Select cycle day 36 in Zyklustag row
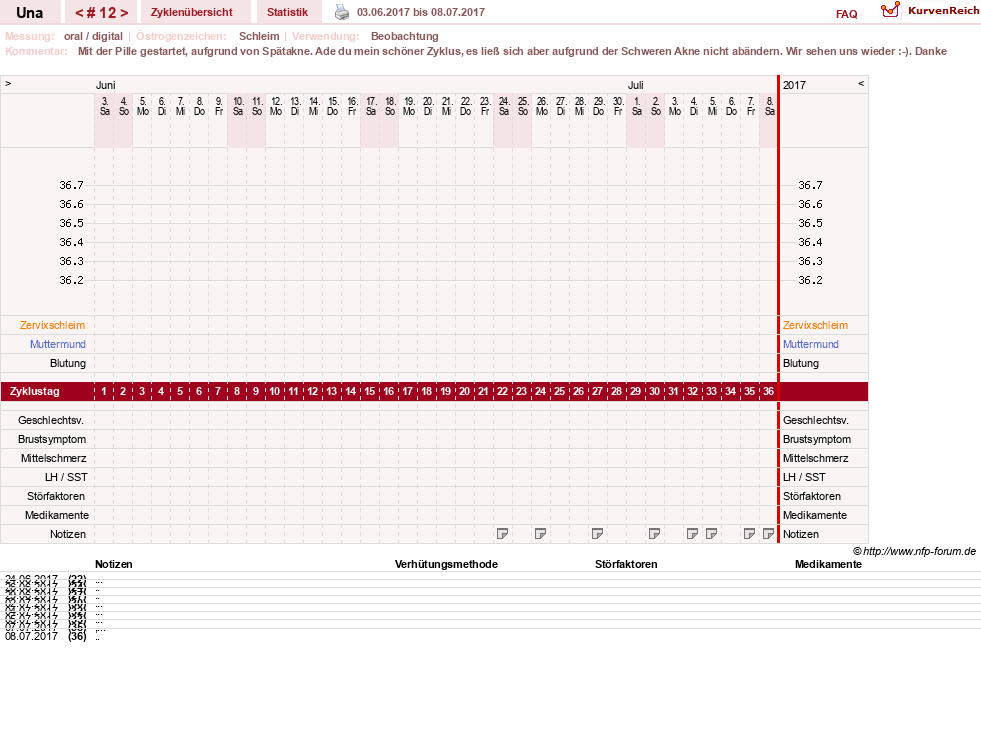Image resolution: width=981 pixels, height=743 pixels. coord(768,392)
